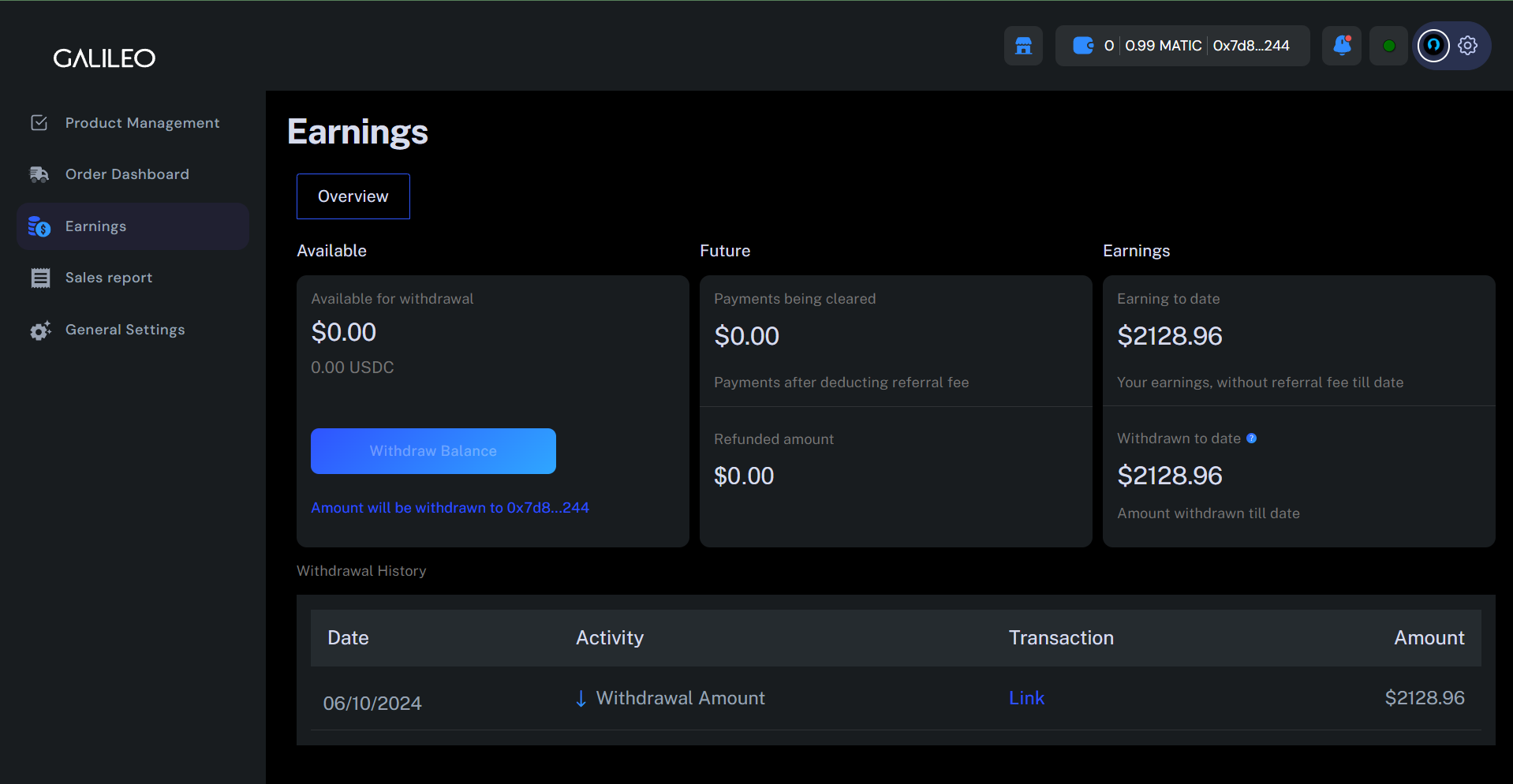The image size is (1513, 784).
Task: Select Earnings in the sidebar
Action: pos(133,226)
